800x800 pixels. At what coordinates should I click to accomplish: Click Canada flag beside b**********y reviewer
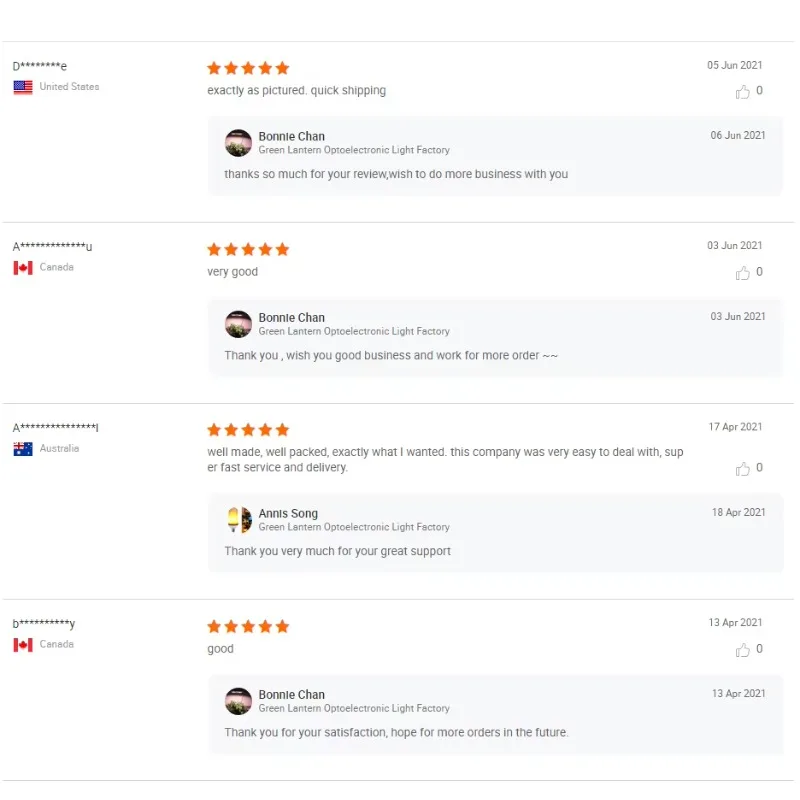pyautogui.click(x=23, y=645)
